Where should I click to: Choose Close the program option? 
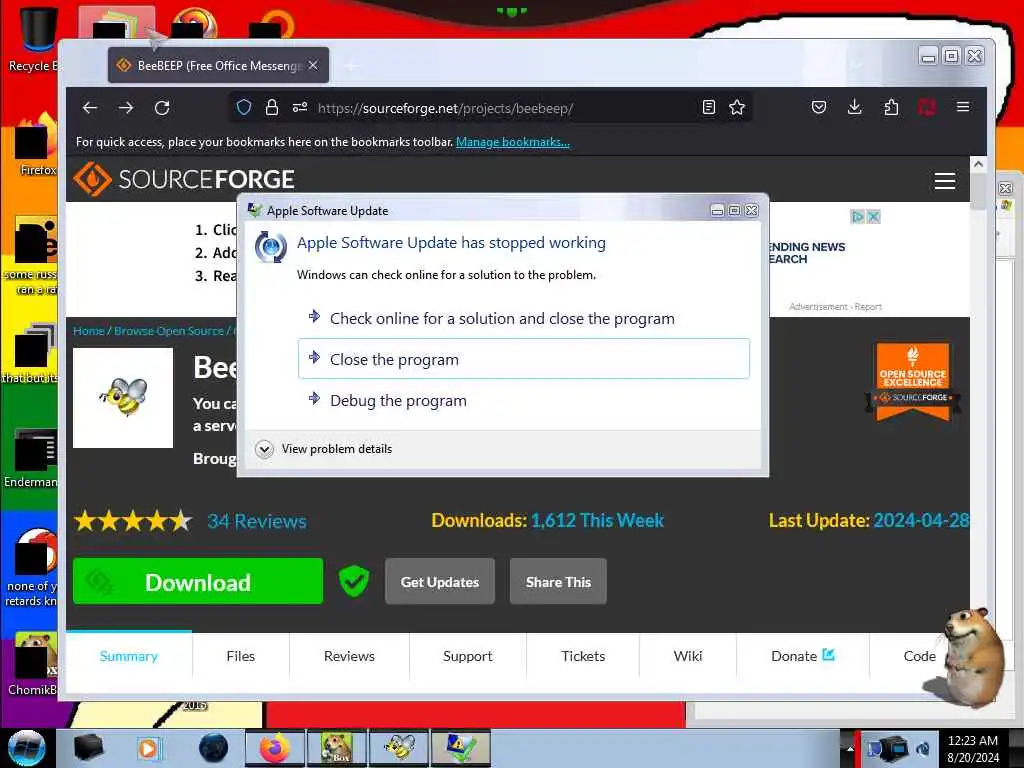[x=524, y=359]
